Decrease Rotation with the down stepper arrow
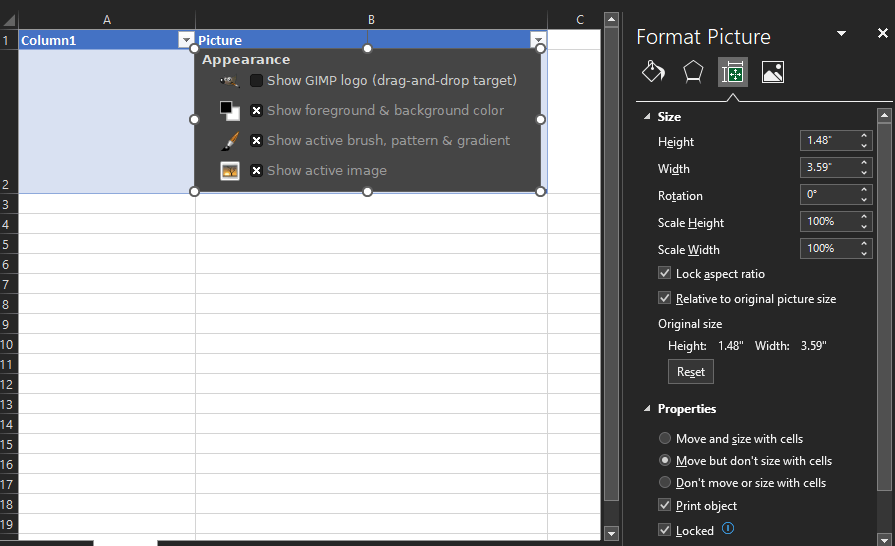The height and width of the screenshot is (546, 895). (x=864, y=200)
